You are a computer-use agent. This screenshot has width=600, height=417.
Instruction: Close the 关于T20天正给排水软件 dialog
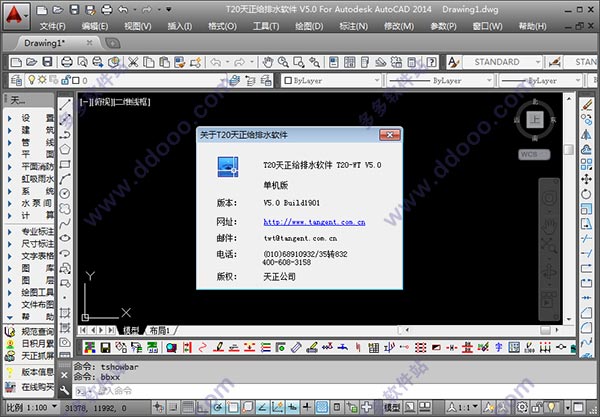[390, 136]
